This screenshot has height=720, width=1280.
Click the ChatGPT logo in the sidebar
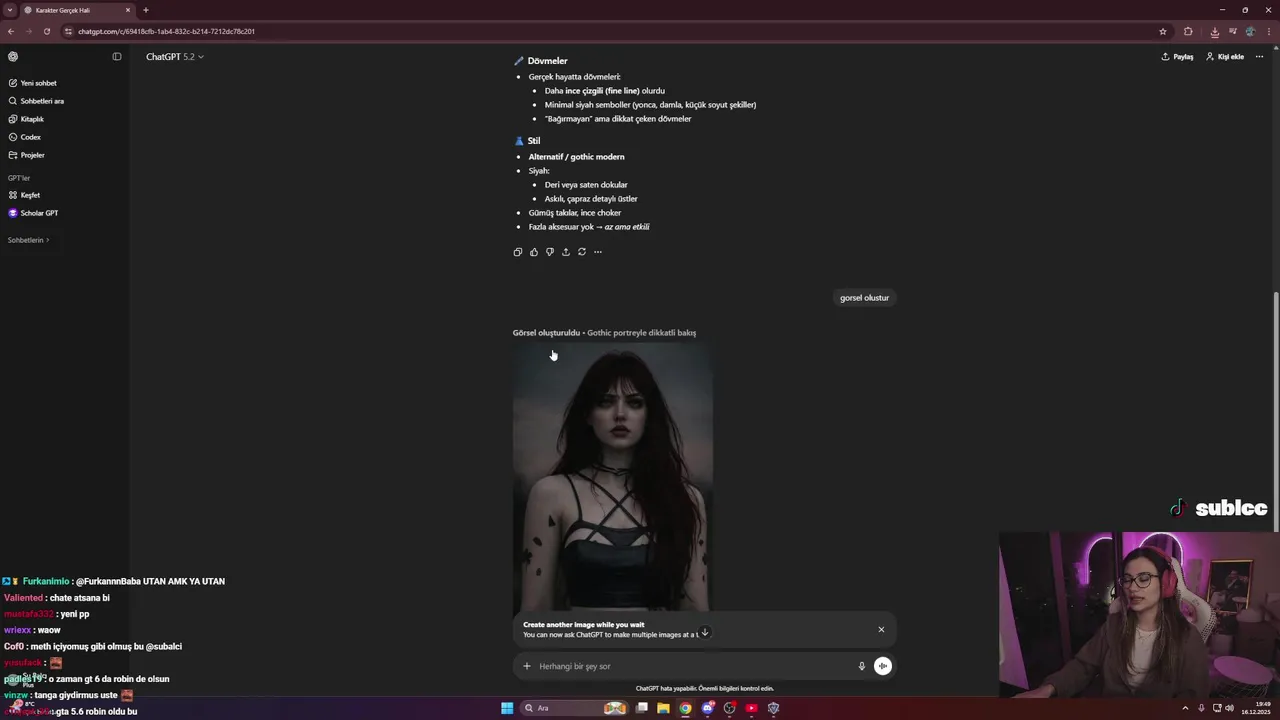coord(13,57)
